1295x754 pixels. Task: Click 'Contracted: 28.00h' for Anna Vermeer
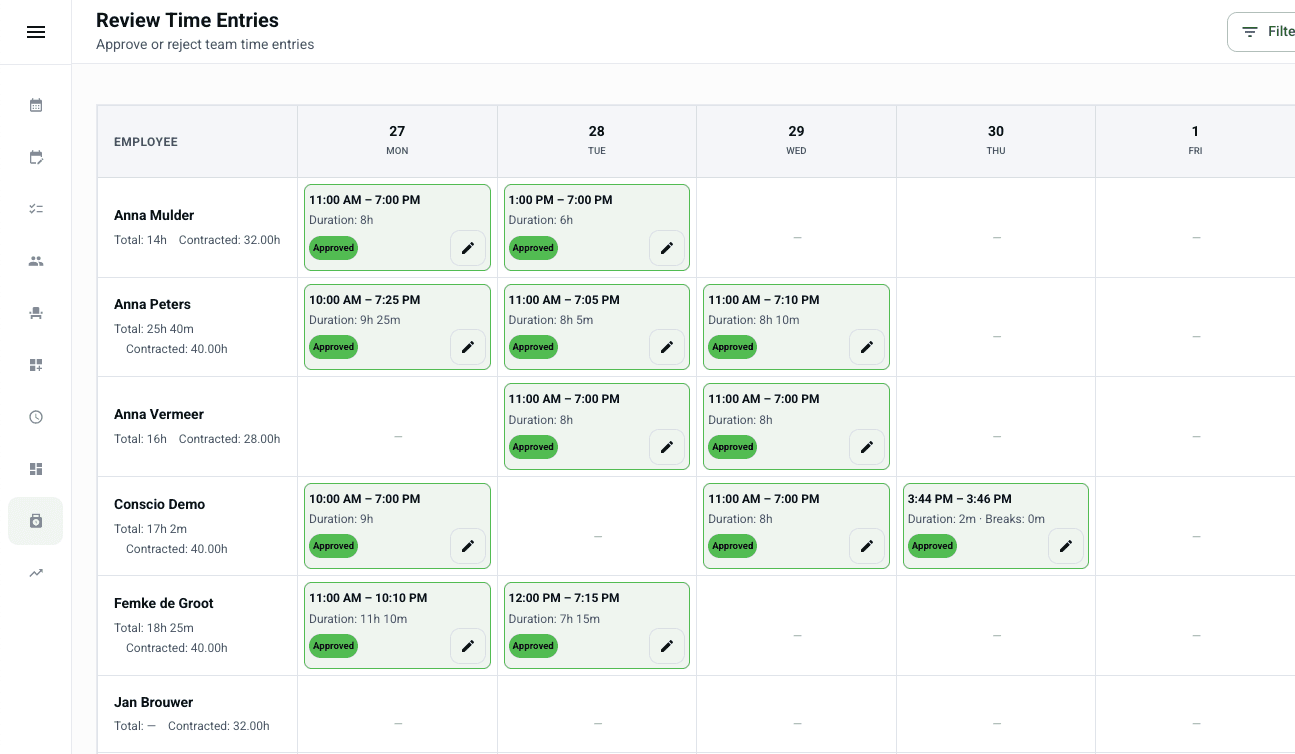230,439
